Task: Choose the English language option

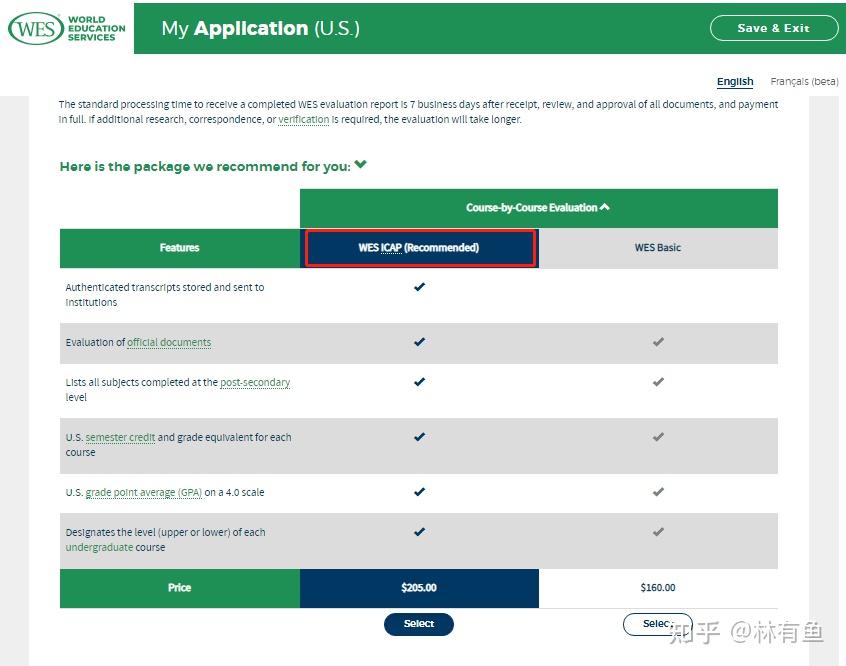Action: tap(735, 82)
